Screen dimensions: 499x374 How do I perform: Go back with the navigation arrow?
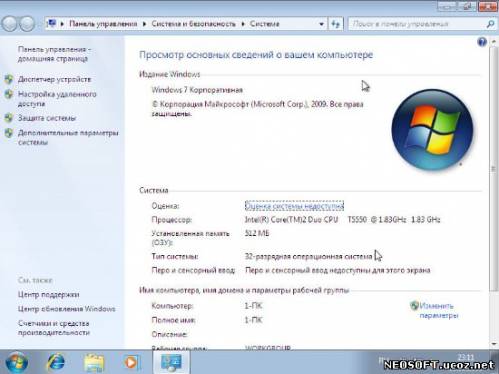[x=9, y=24]
